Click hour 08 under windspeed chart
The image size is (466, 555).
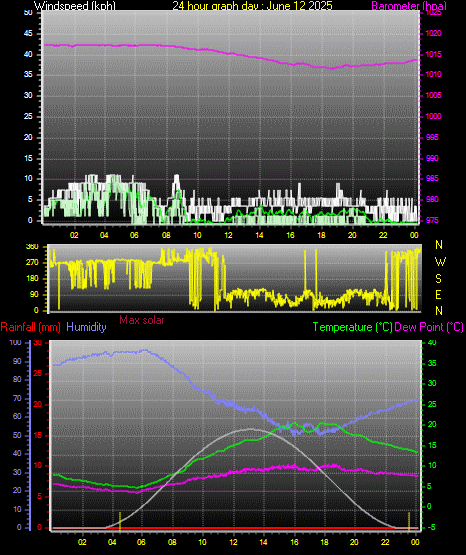tap(166, 235)
